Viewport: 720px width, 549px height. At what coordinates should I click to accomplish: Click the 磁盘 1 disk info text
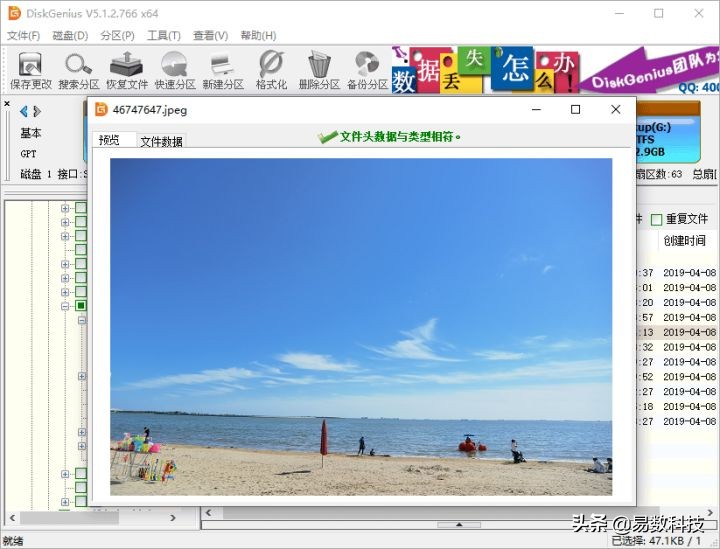click(36, 174)
